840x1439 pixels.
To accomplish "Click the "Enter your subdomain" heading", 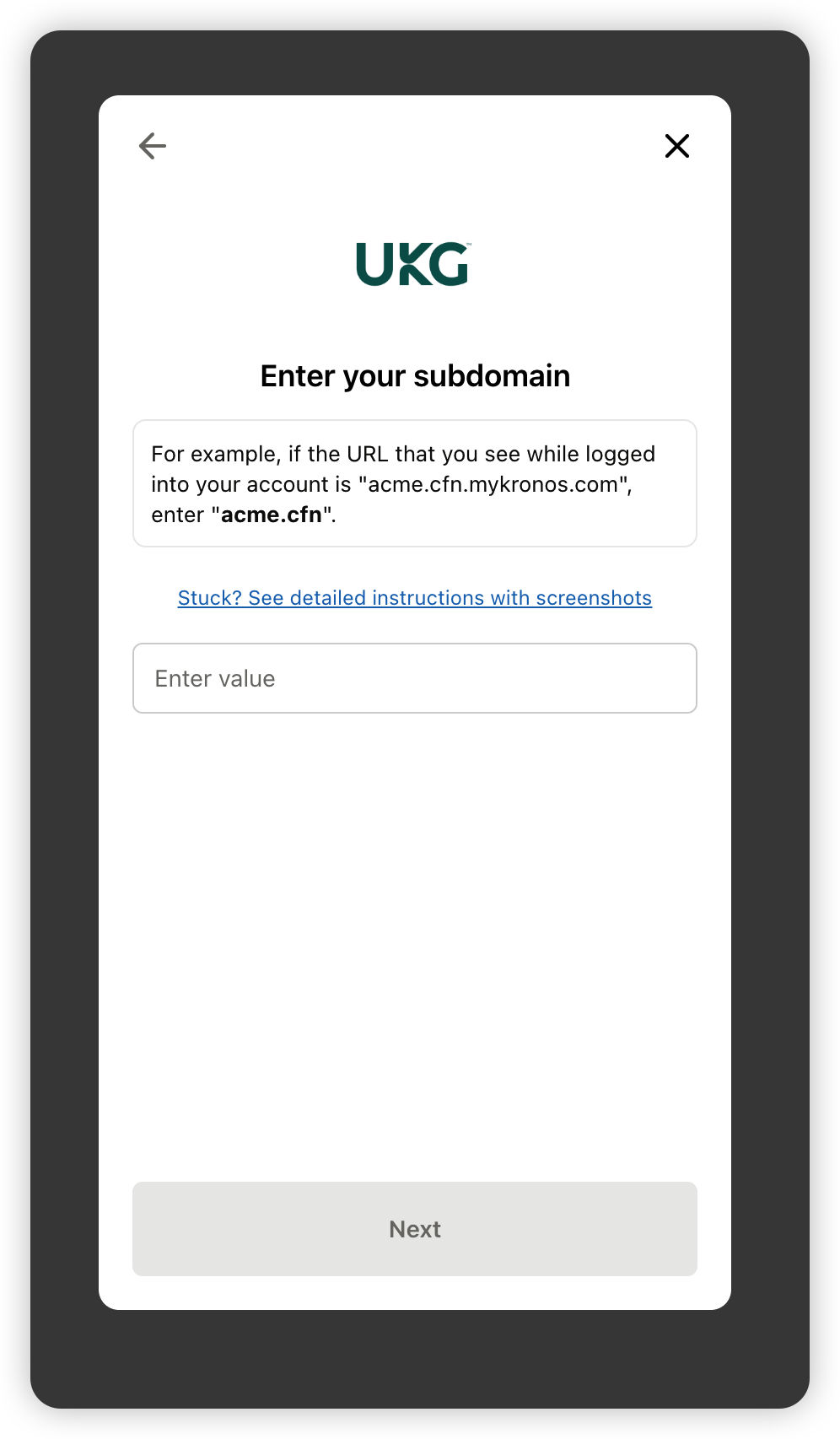I will click(415, 376).
